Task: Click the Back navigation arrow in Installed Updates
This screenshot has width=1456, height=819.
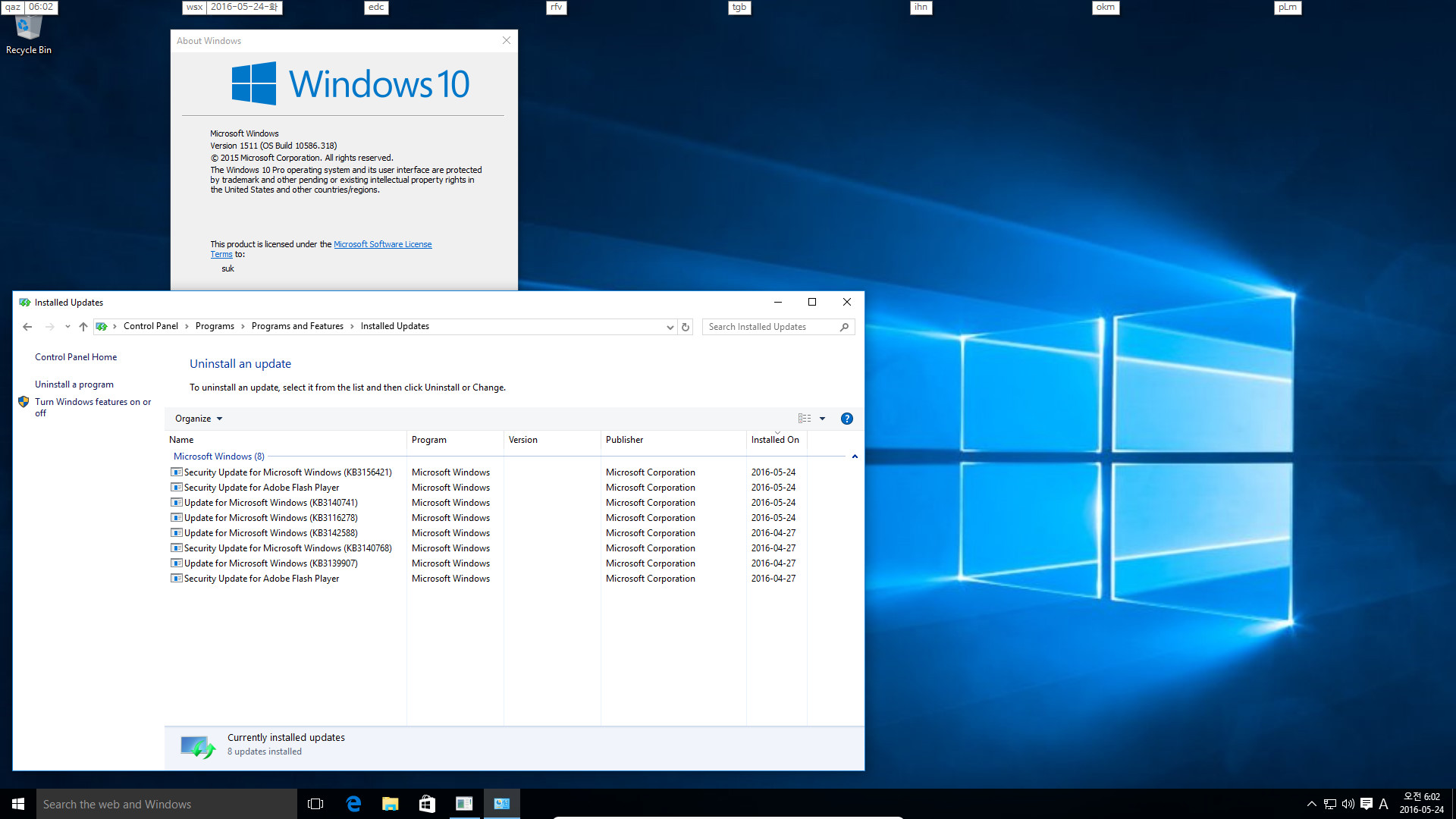Action: click(27, 327)
